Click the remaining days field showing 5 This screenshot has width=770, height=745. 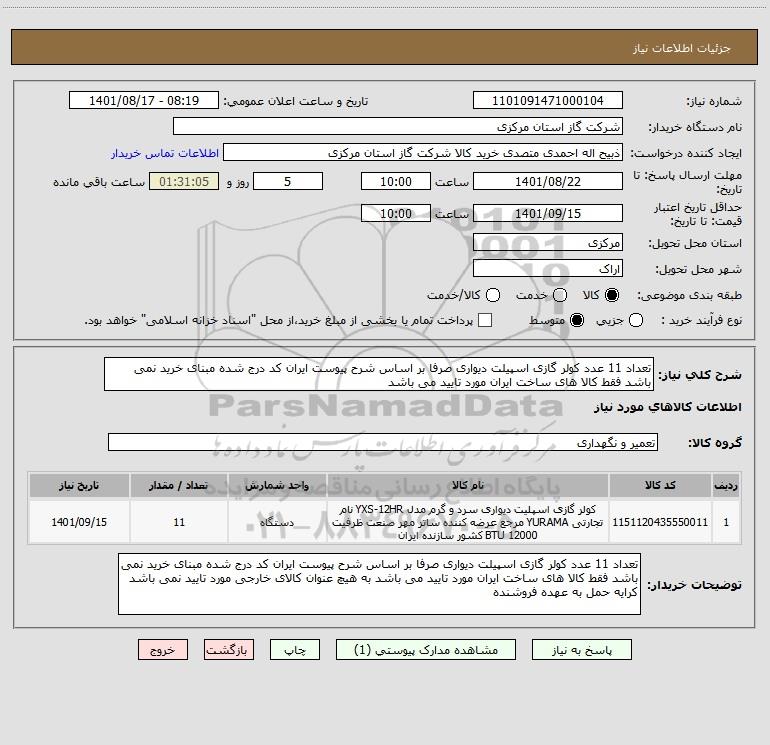click(288, 181)
